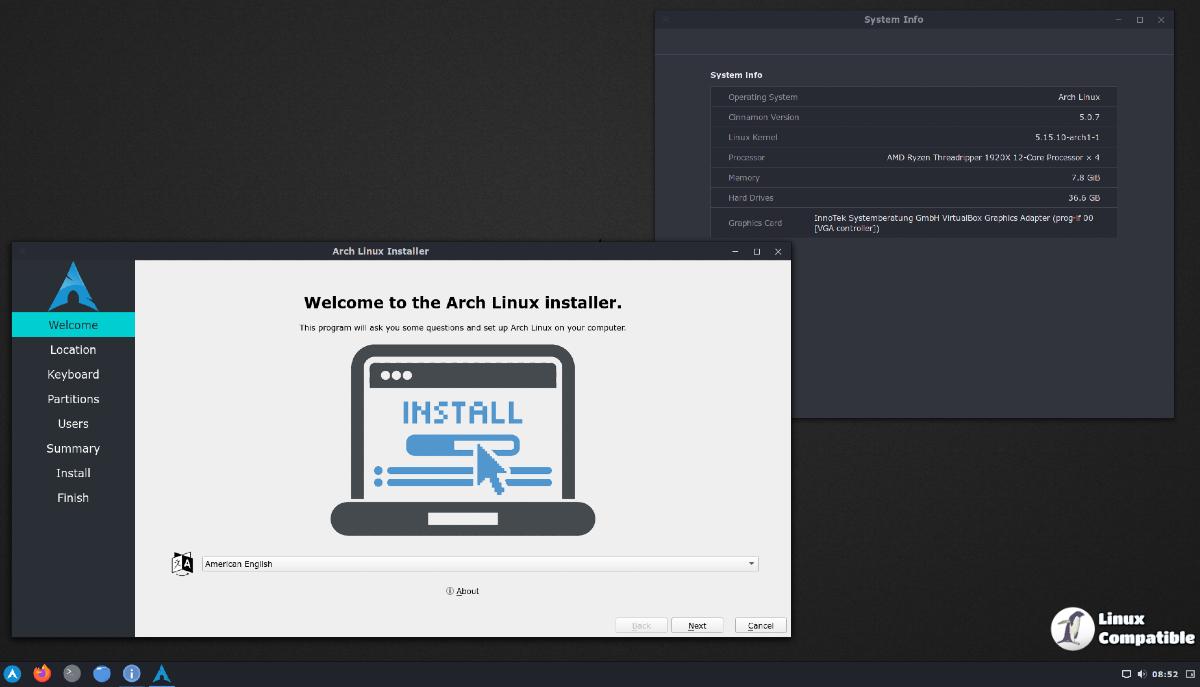1200x687 pixels.
Task: Open the blue file manager taskbar icon
Action: pyautogui.click(x=101, y=674)
